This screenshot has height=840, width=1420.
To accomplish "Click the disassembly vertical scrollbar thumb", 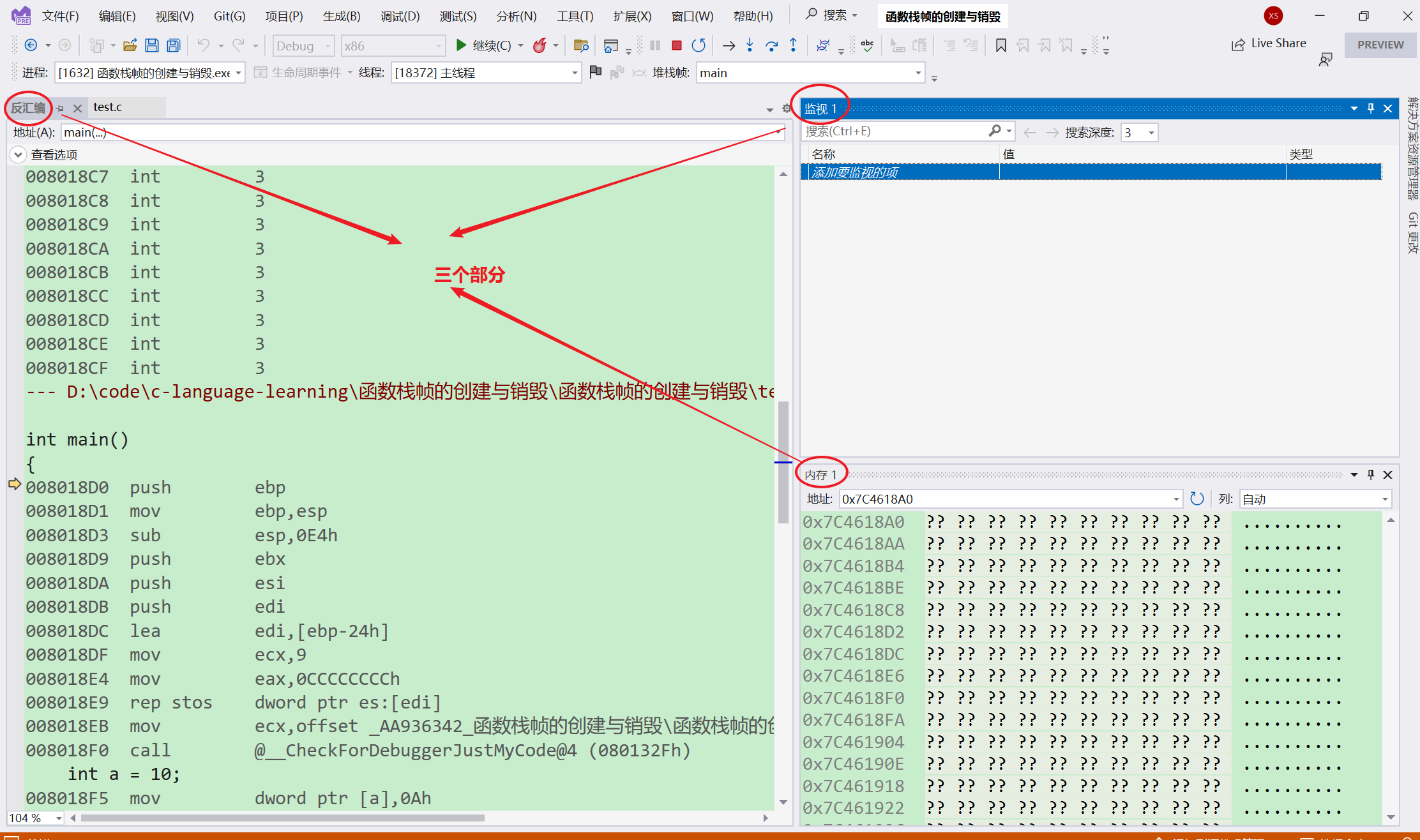I will click(783, 462).
